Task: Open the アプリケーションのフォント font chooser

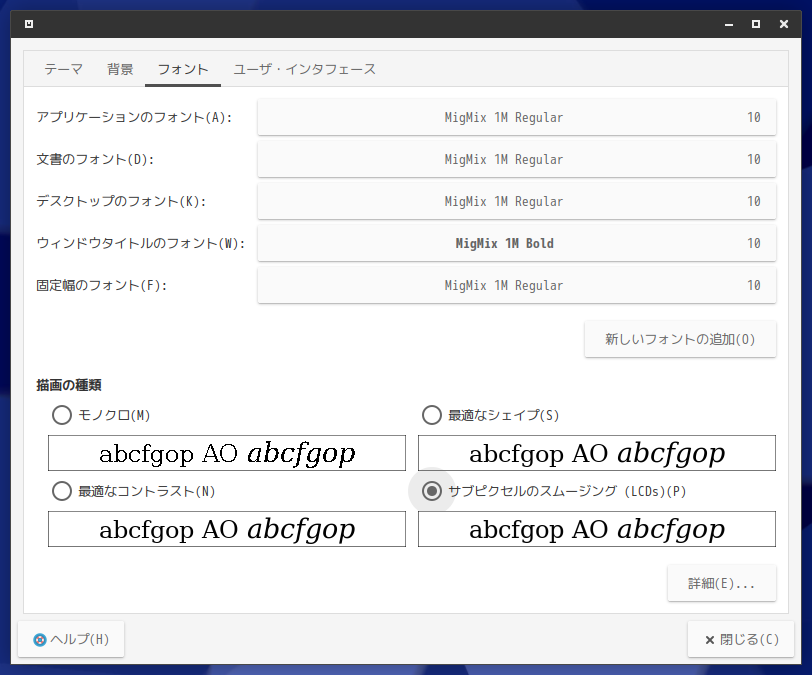Action: point(516,118)
